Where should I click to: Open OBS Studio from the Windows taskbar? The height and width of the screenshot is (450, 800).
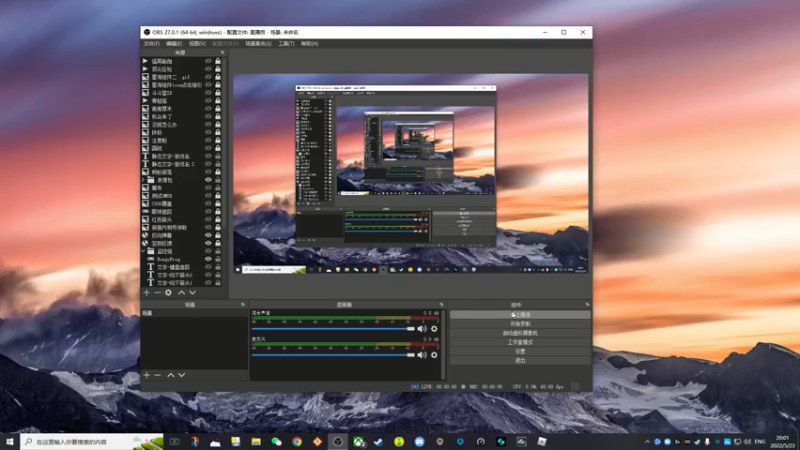coord(338,442)
